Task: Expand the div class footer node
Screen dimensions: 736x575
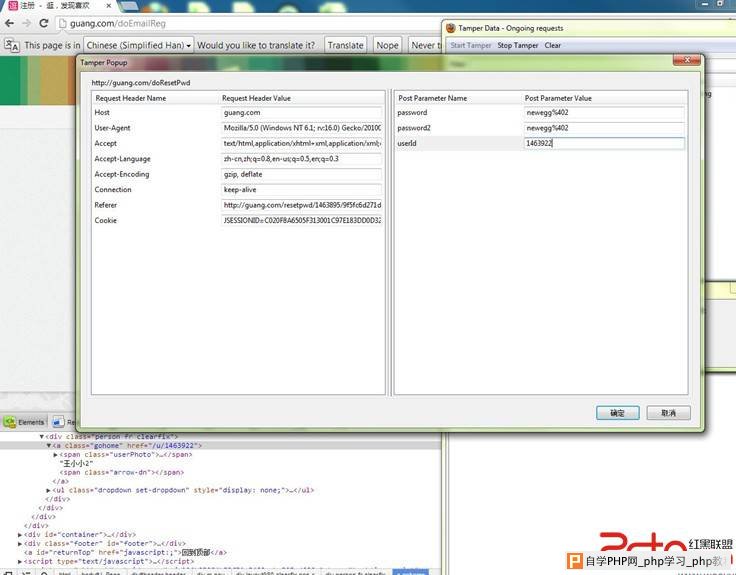Action: [20, 544]
